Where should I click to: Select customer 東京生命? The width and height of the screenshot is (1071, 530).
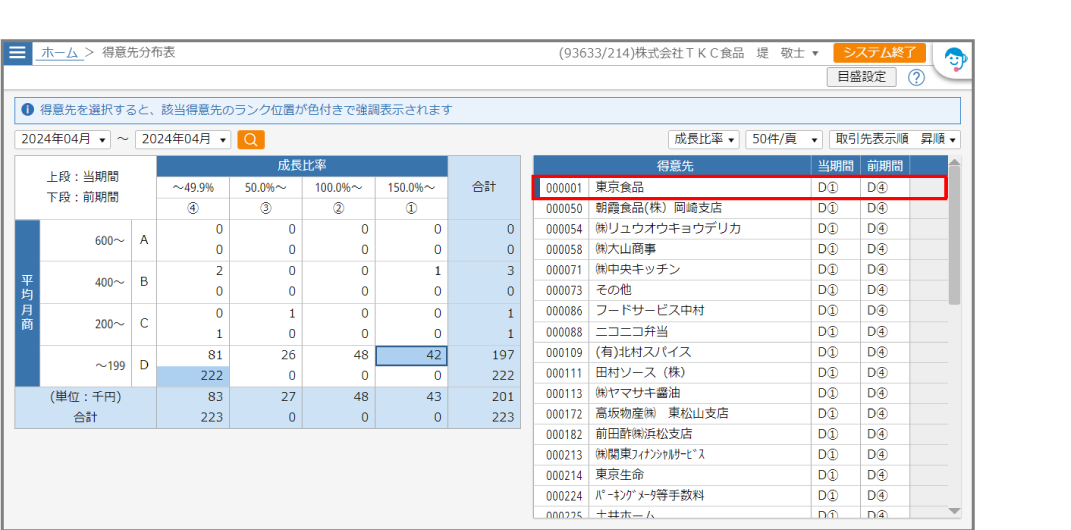pos(741,475)
